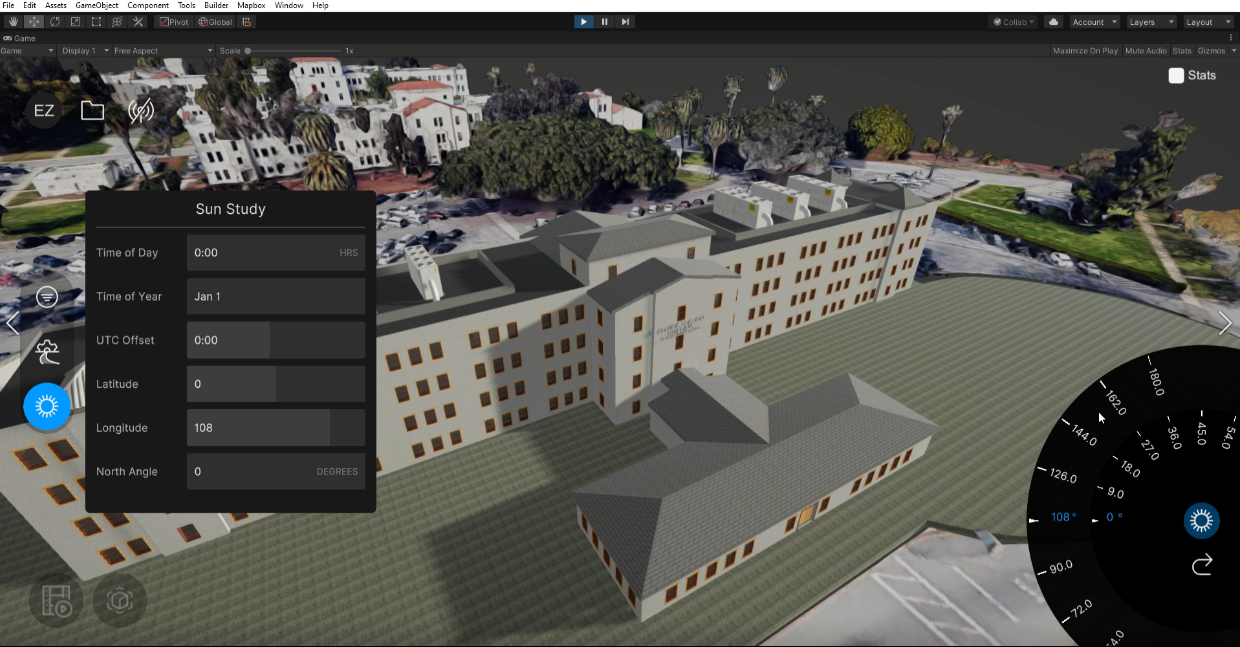Screen dimensions: 1240x647
Task: Open the GameObject menu
Action: coord(97,6)
